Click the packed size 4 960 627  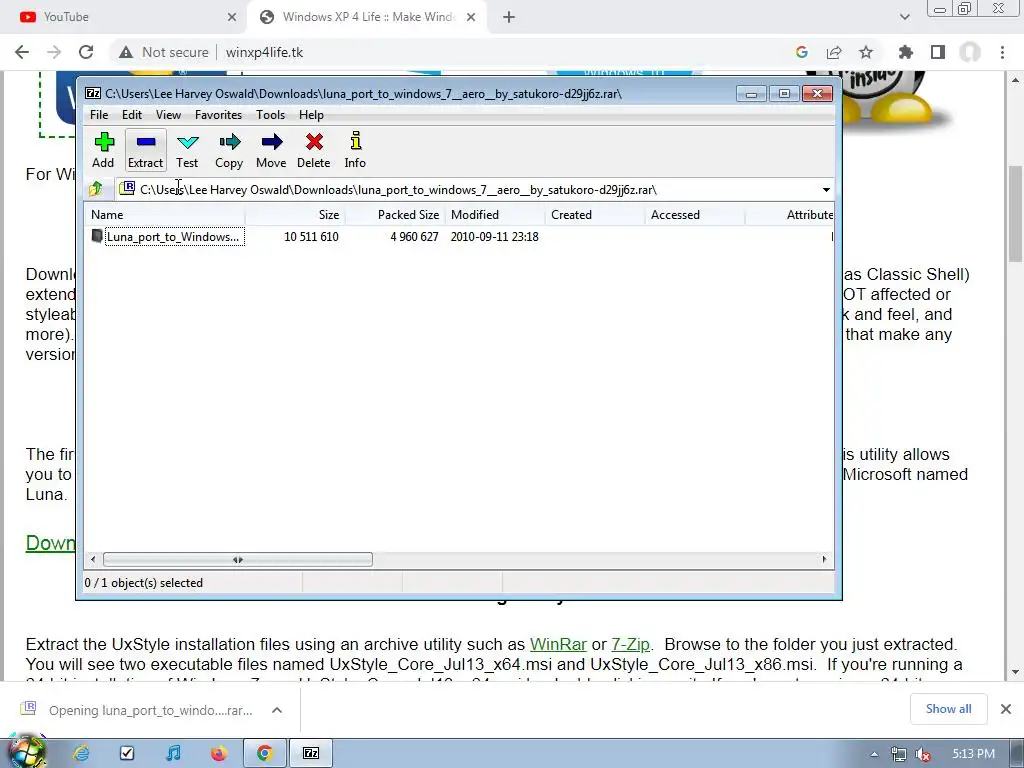414,237
